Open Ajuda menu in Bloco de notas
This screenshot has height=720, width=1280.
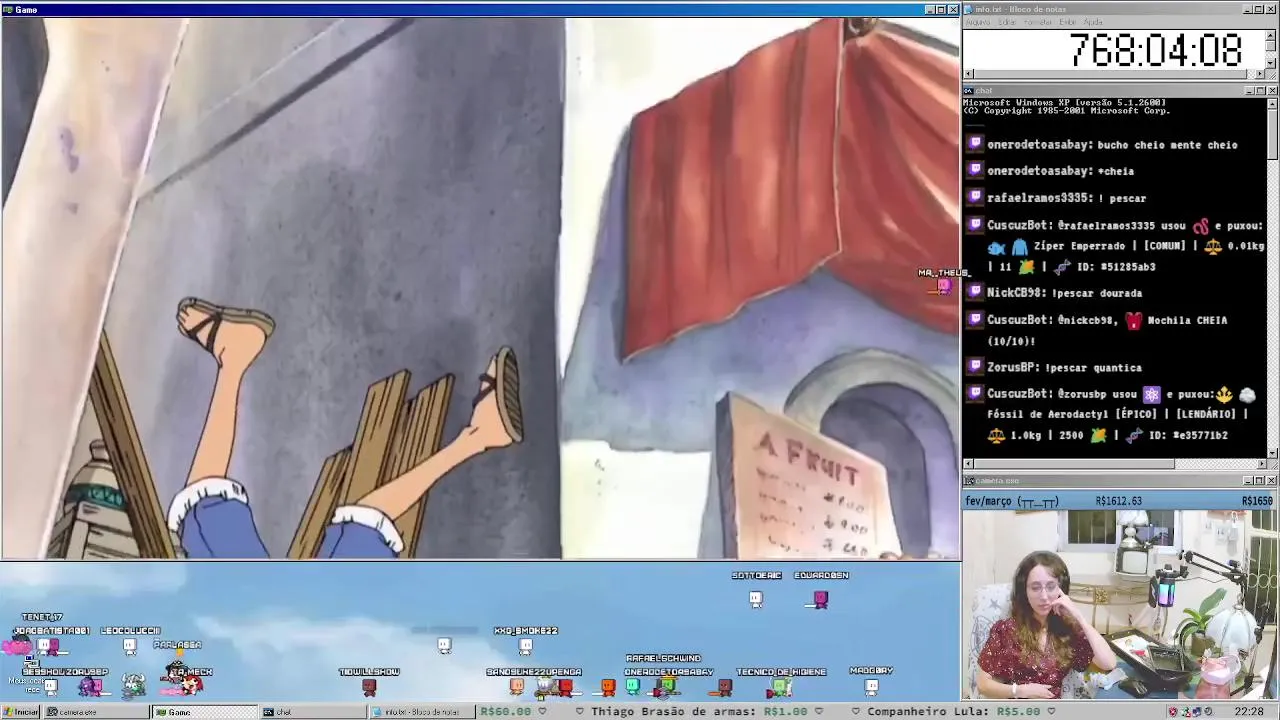1093,22
